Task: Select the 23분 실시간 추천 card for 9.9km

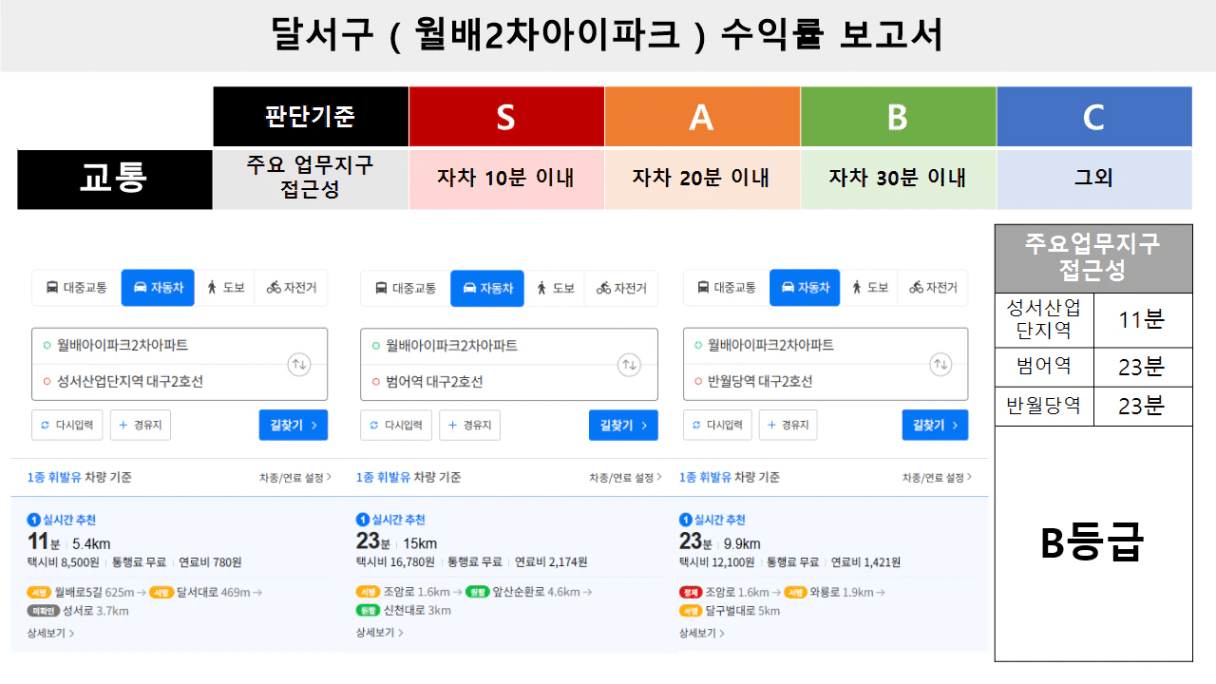Action: tap(830, 575)
